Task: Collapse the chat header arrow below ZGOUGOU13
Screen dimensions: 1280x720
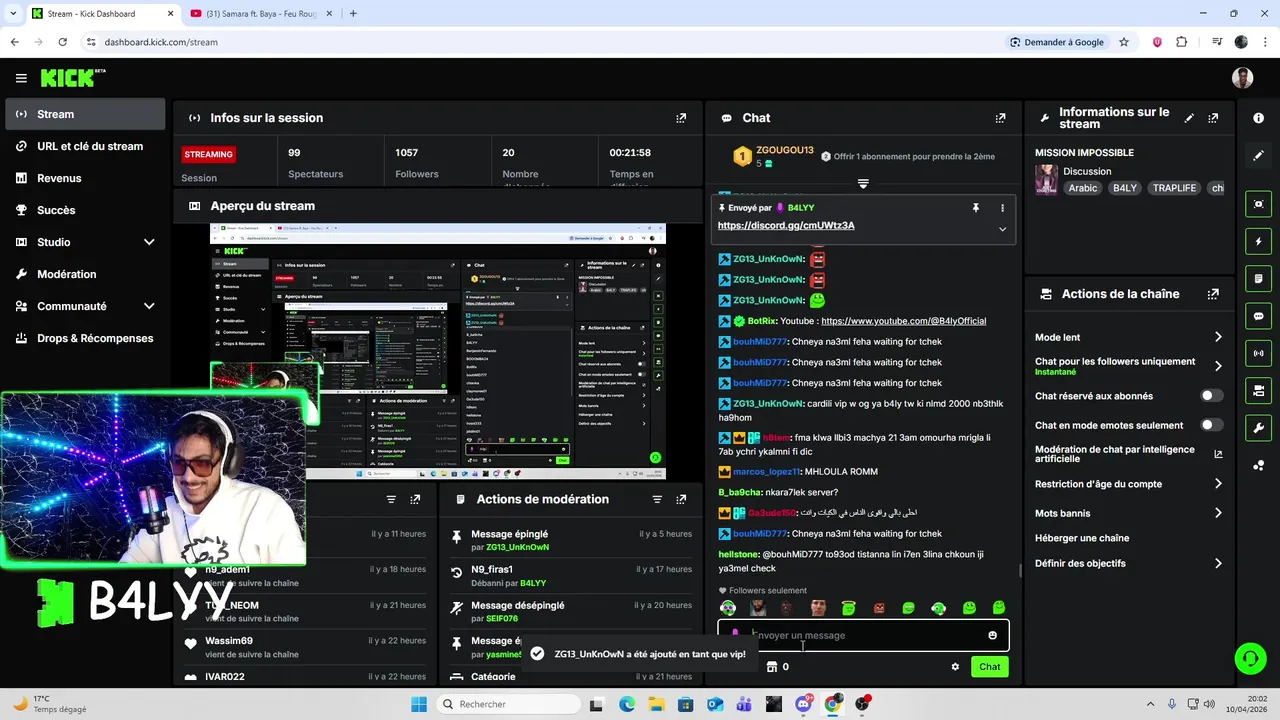Action: point(863,183)
